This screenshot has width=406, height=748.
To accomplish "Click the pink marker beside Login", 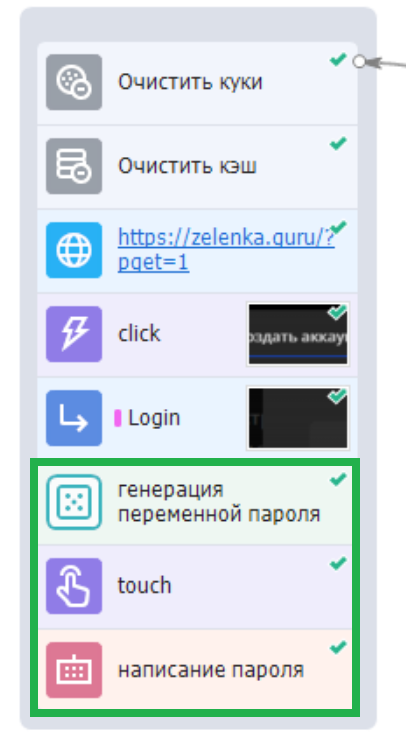I will click(x=118, y=418).
